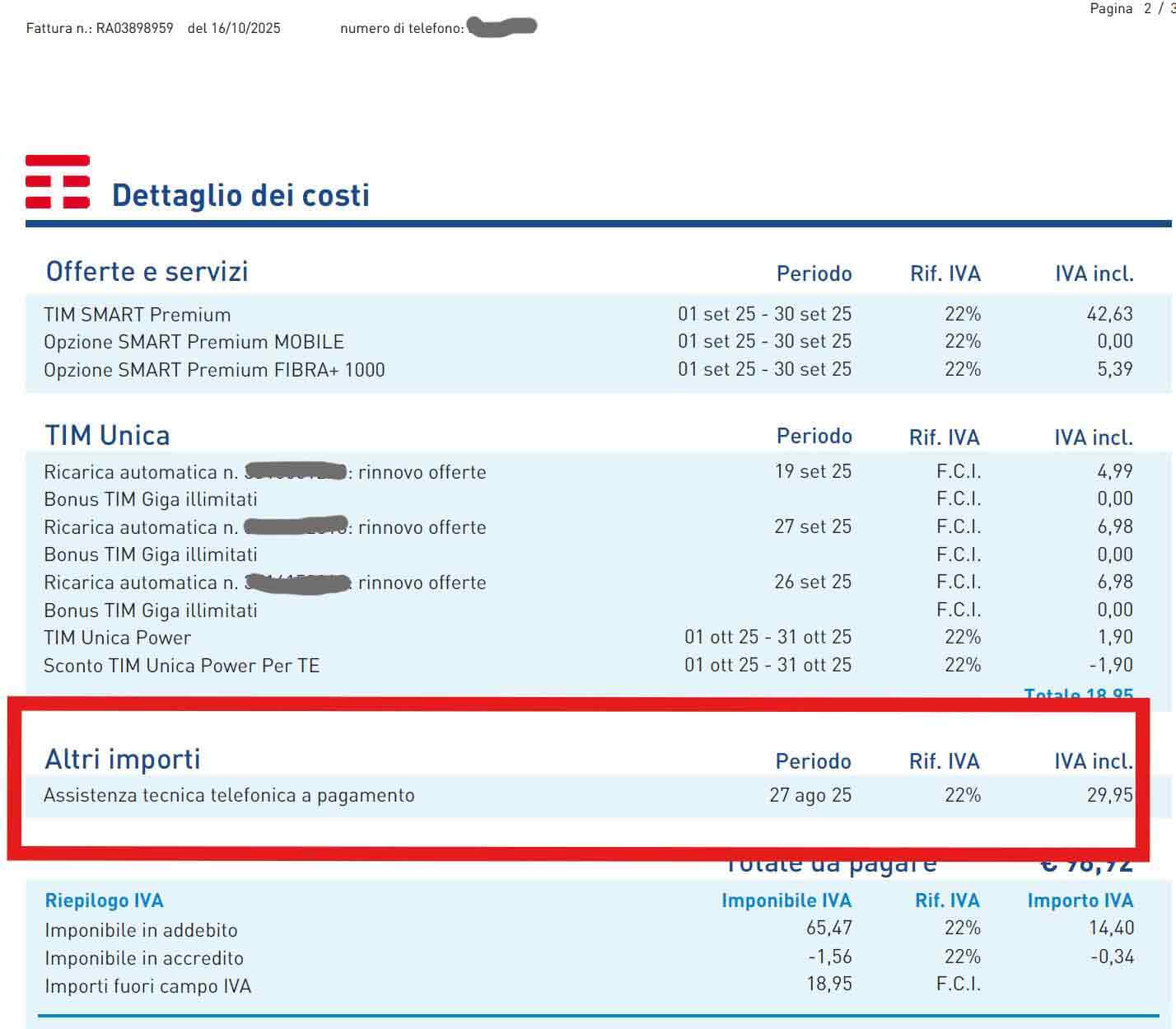This screenshot has height=1029, width=1176.
Task: Click the Dettaglio dei costi heading
Action: [x=240, y=196]
